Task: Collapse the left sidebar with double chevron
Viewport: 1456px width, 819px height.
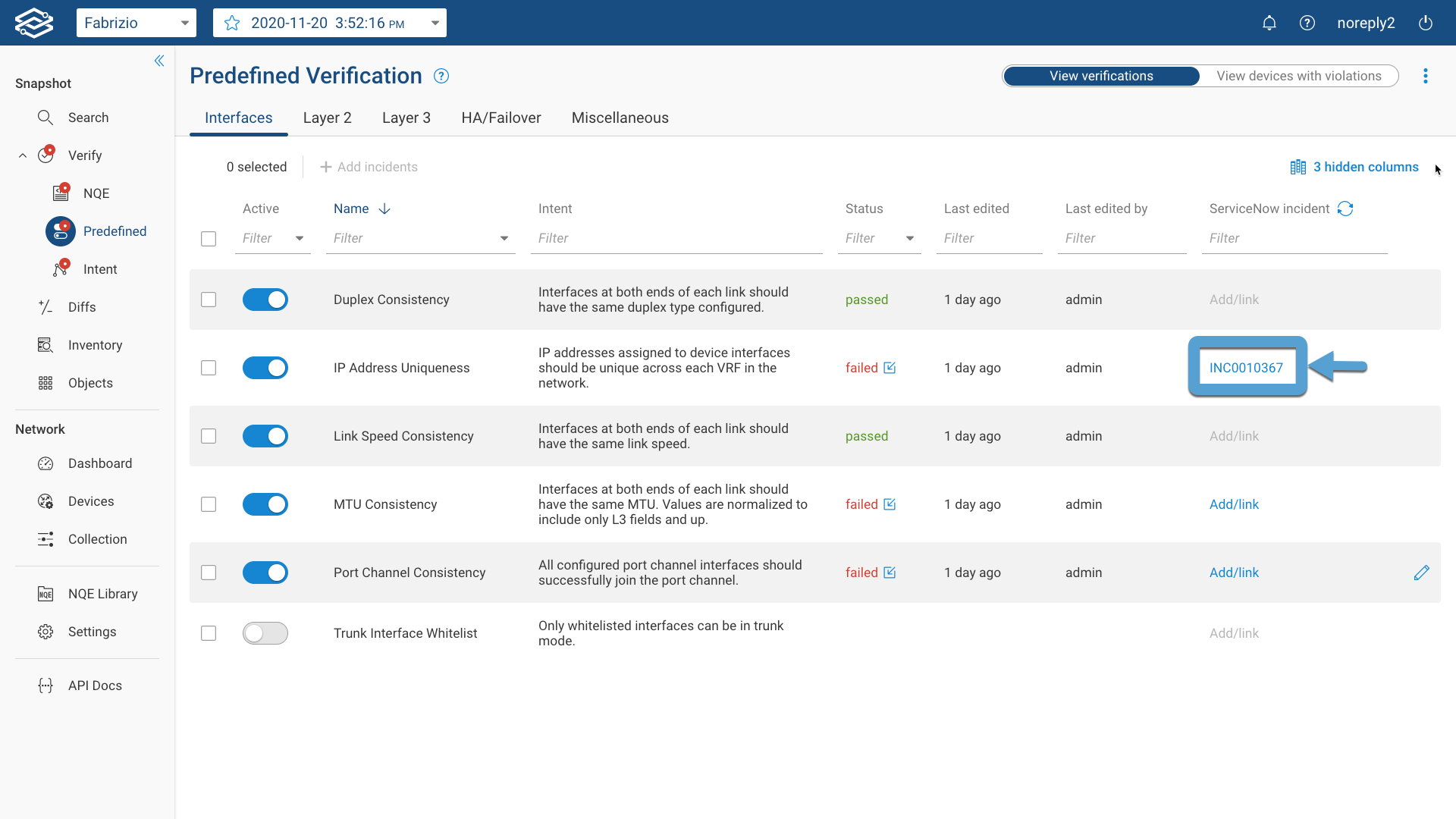Action: click(159, 61)
